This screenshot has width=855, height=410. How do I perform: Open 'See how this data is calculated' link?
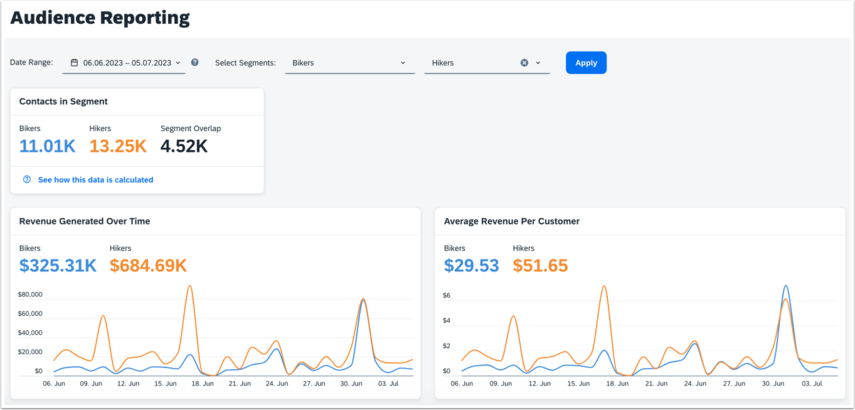point(95,180)
